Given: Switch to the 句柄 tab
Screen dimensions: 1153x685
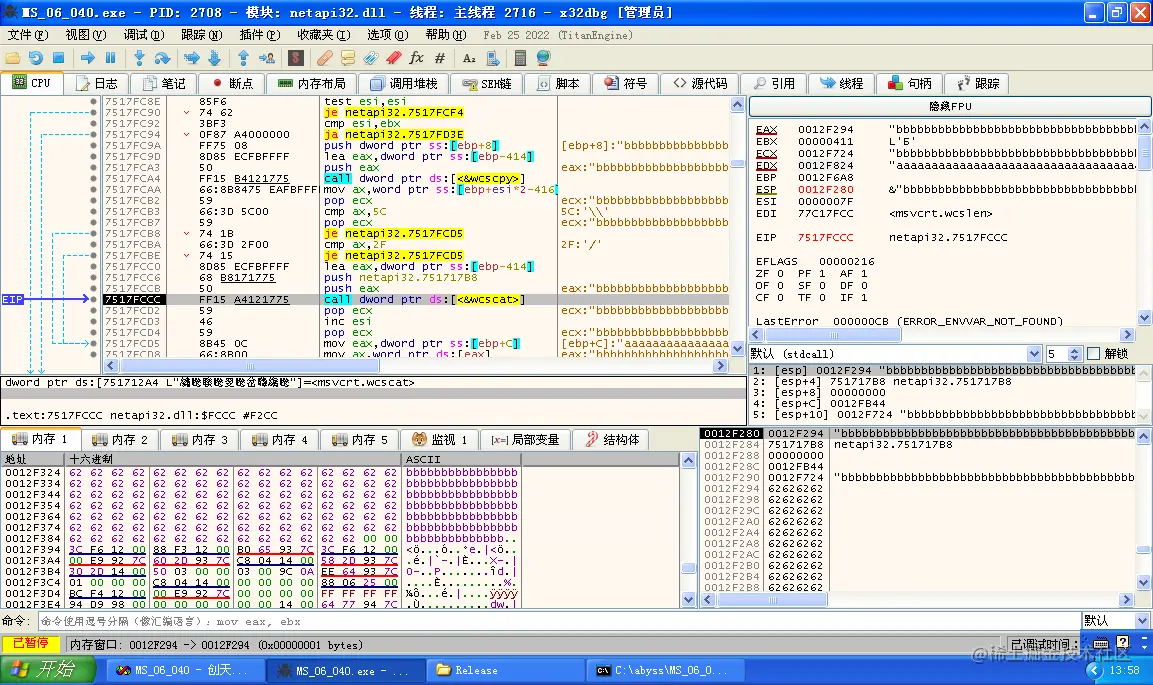Looking at the screenshot, I should (x=910, y=84).
